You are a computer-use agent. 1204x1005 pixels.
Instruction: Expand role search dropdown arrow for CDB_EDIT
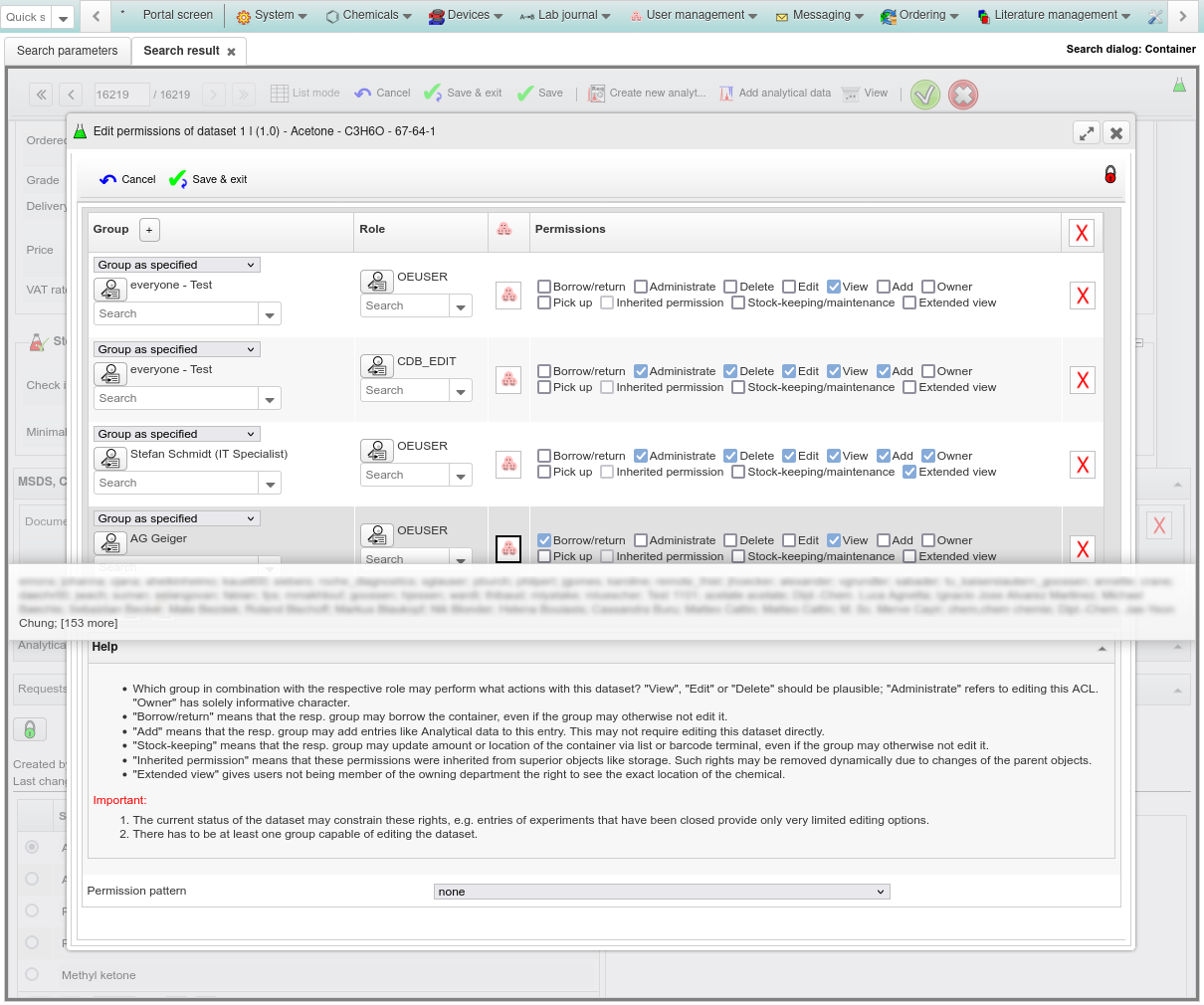461,391
